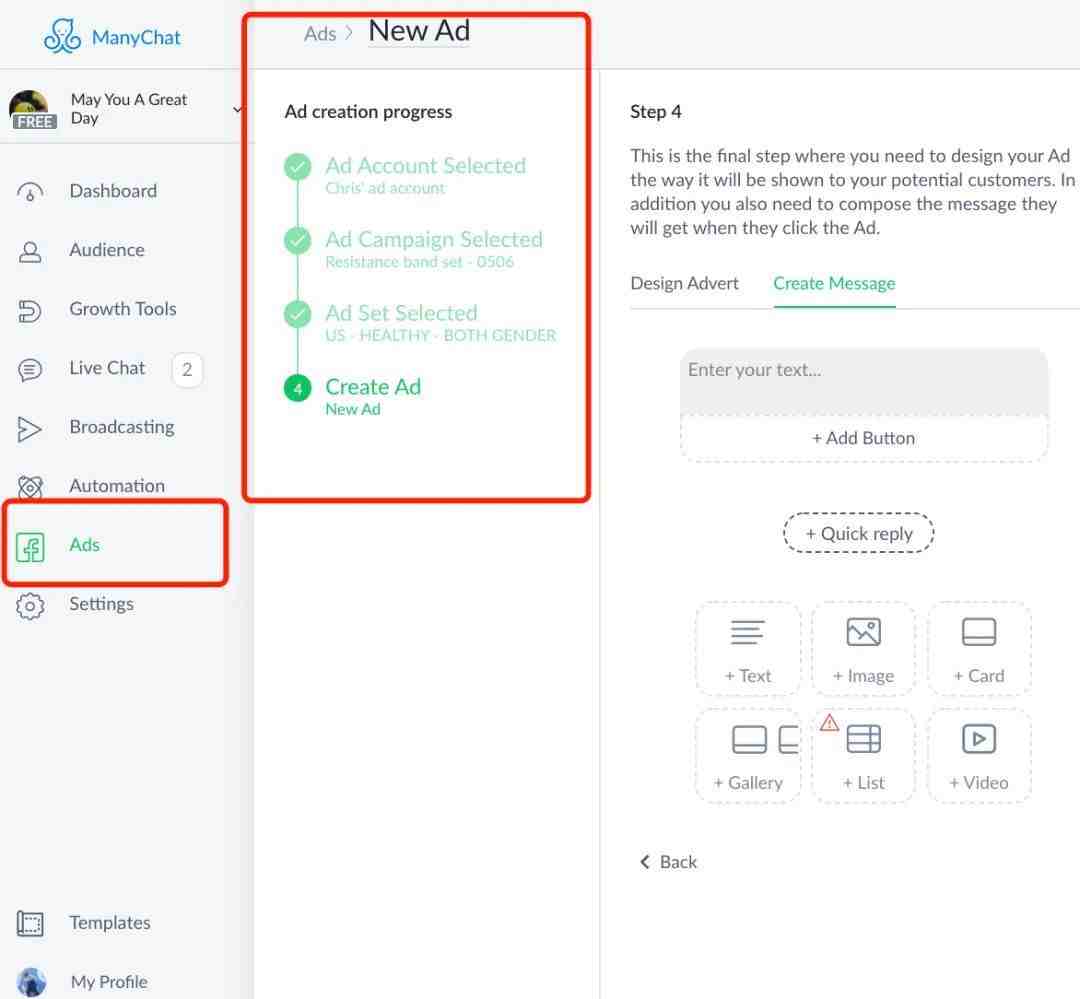This screenshot has width=1080, height=999.
Task: Click the ManyChat logo icon
Action: pos(62,37)
